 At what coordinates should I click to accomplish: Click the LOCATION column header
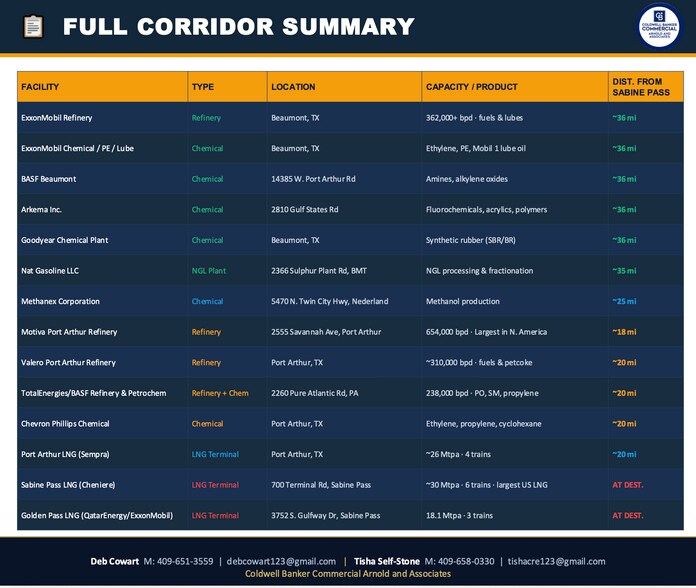(x=293, y=87)
